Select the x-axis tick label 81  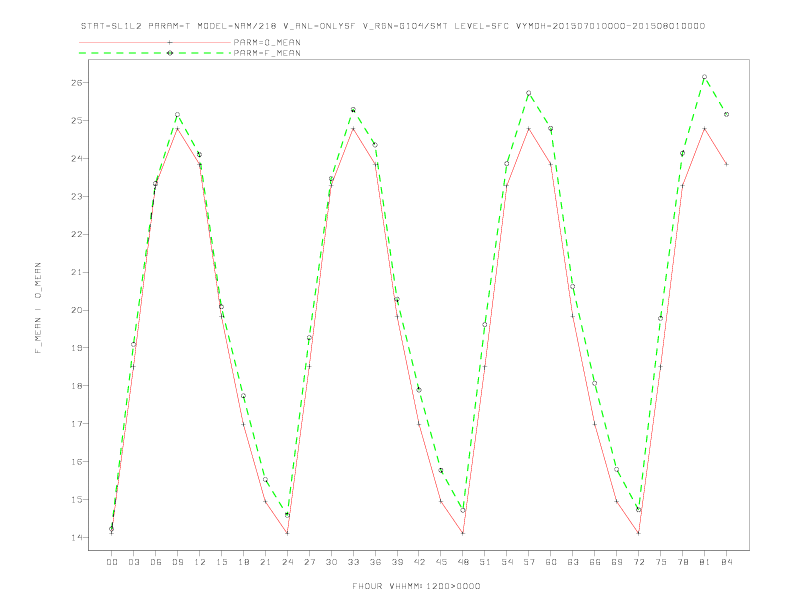click(705, 562)
